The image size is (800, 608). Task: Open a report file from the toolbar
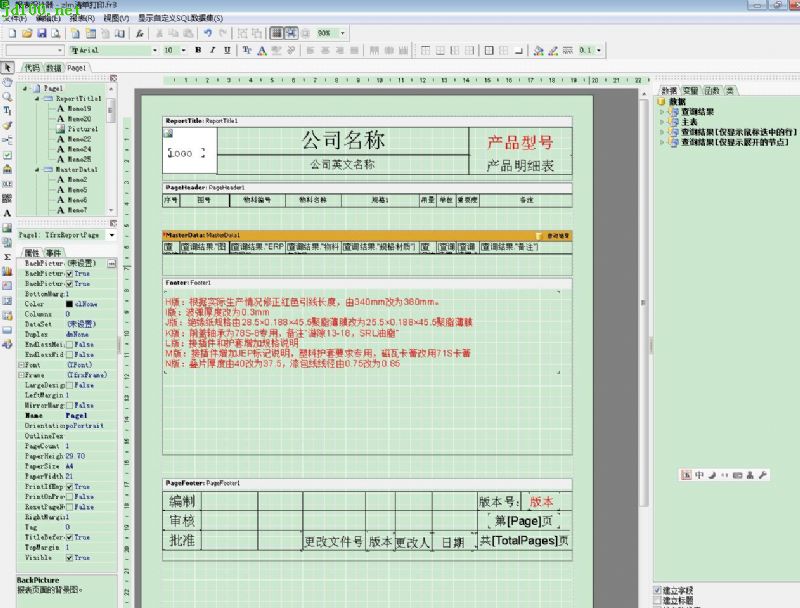click(27, 34)
